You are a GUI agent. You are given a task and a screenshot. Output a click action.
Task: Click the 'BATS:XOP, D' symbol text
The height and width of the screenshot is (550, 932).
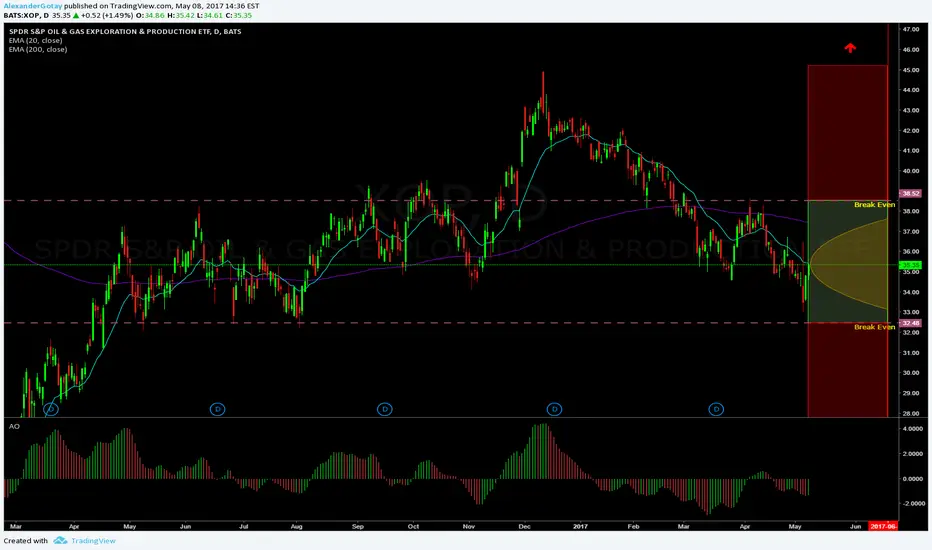click(x=25, y=15)
